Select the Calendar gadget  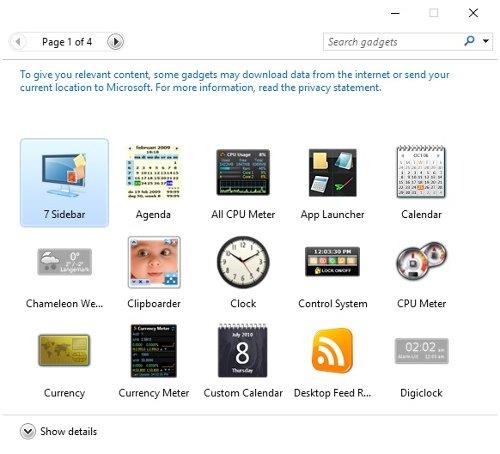coord(421,172)
